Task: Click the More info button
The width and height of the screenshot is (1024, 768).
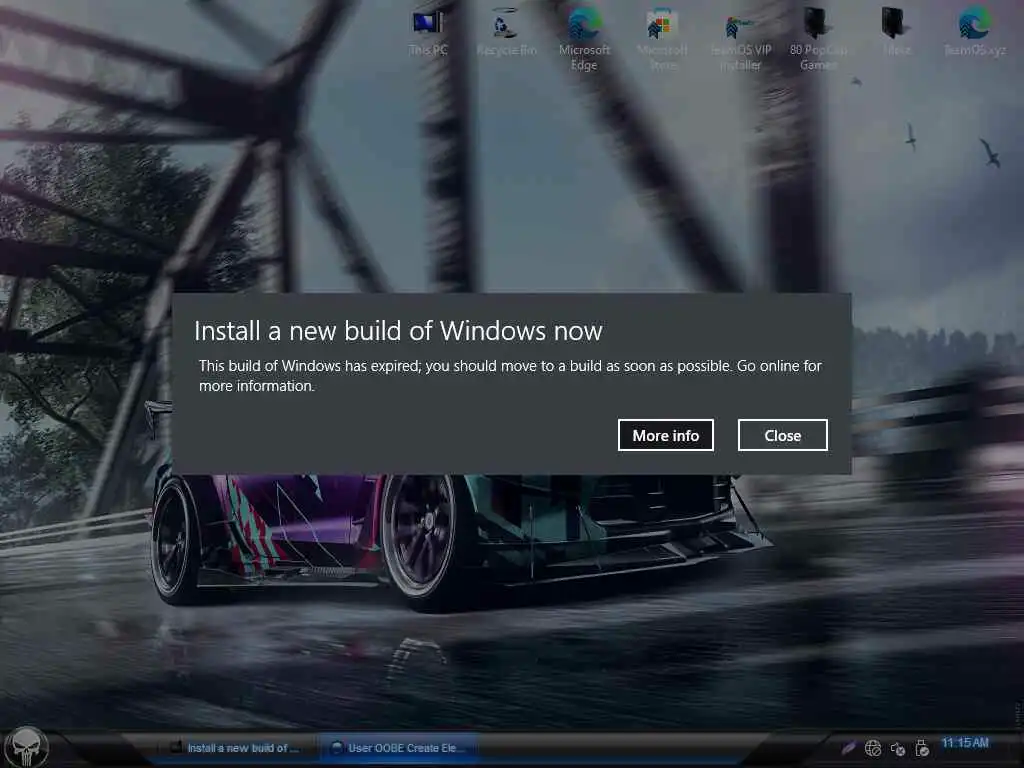Action: [665, 435]
